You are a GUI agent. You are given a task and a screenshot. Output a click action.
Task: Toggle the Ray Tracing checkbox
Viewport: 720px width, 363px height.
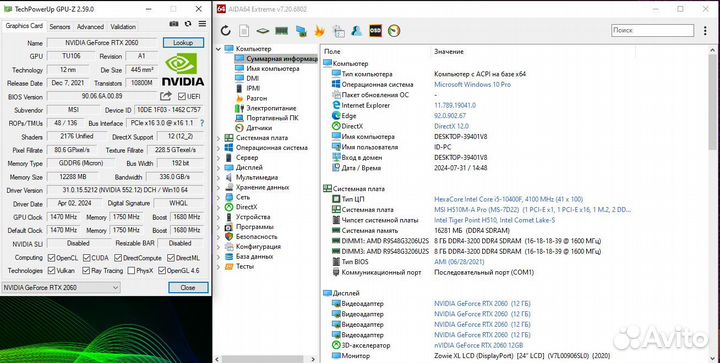(86, 271)
